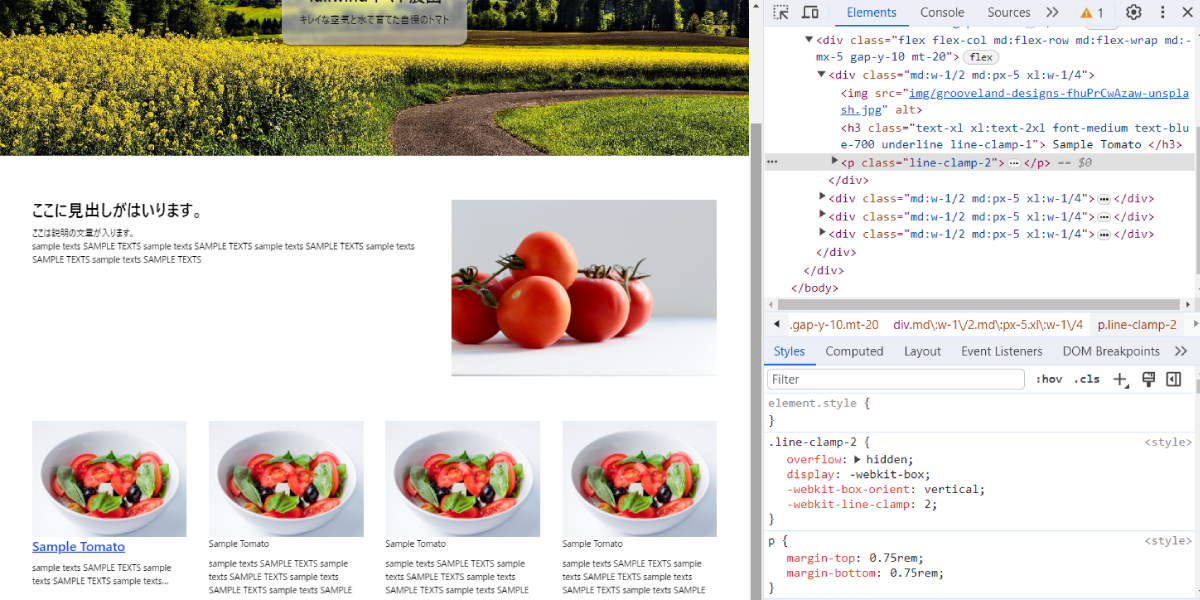Image resolution: width=1200 pixels, height=600 pixels.
Task: Click the flex badge in the DOM tree
Action: tap(980, 58)
